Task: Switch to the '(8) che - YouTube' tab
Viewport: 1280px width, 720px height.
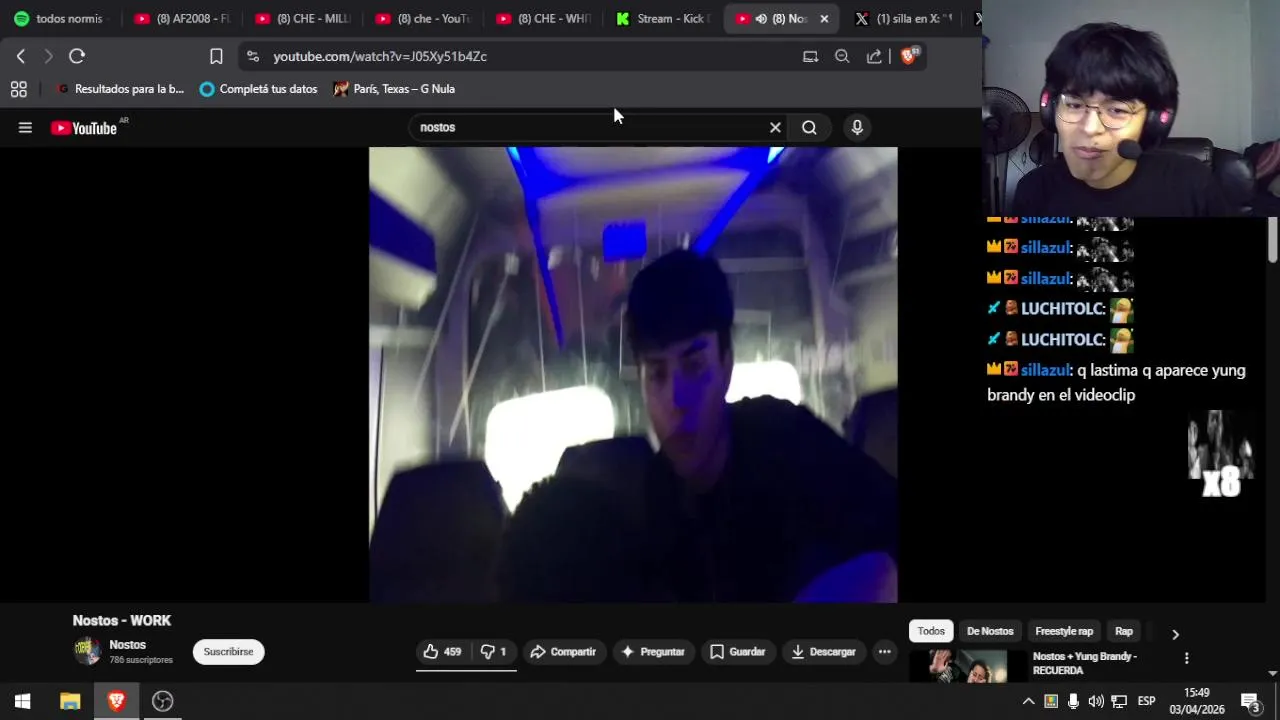Action: point(423,18)
